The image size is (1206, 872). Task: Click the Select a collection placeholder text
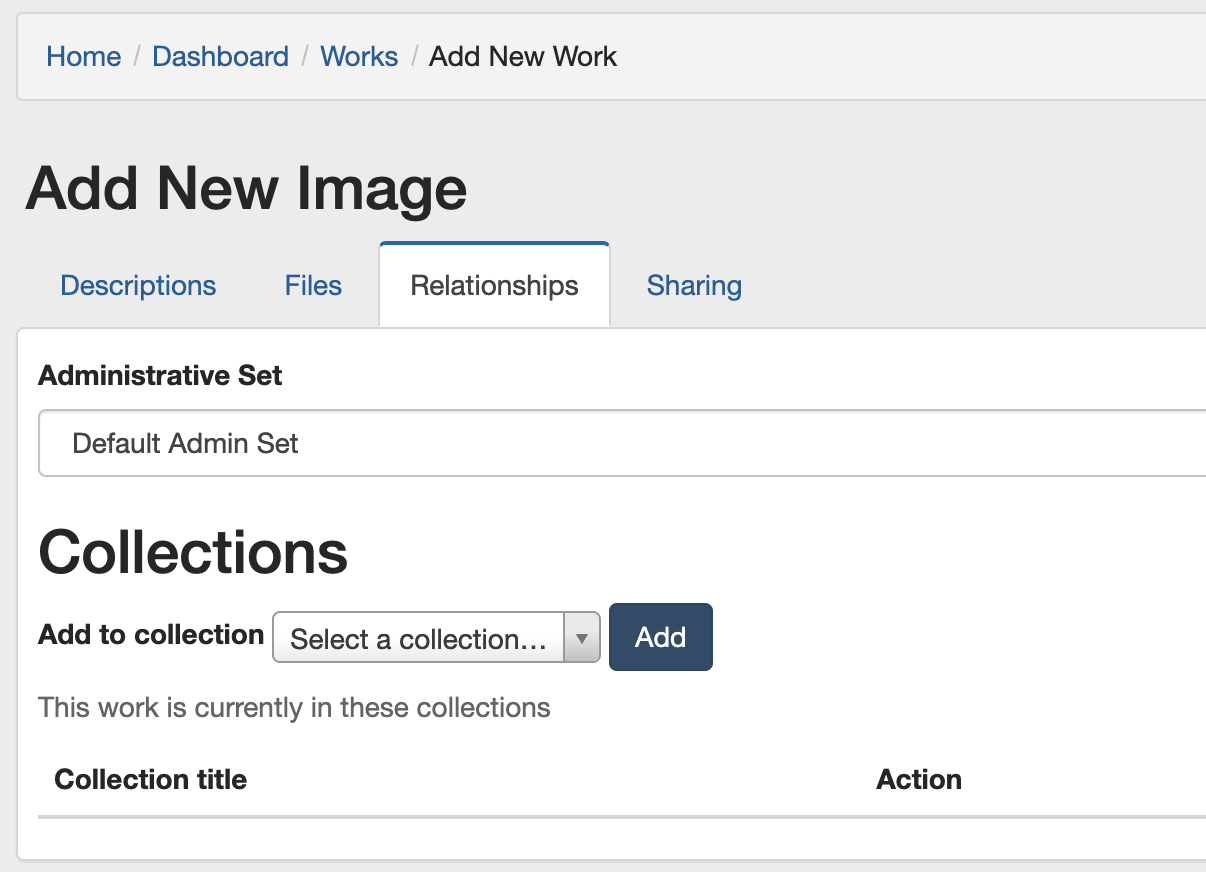(x=418, y=639)
